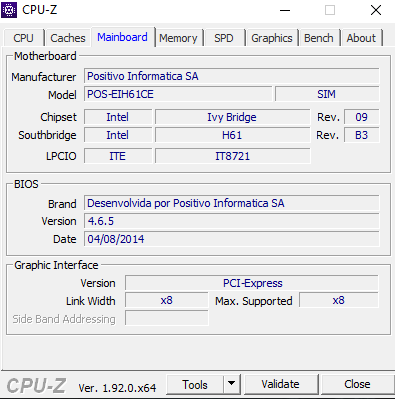Open the Tools dropdown arrow

[x=231, y=384]
